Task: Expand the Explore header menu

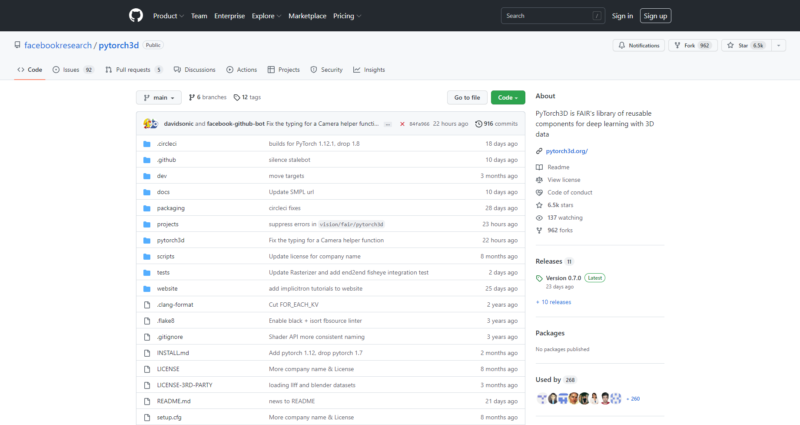Action: click(x=266, y=16)
